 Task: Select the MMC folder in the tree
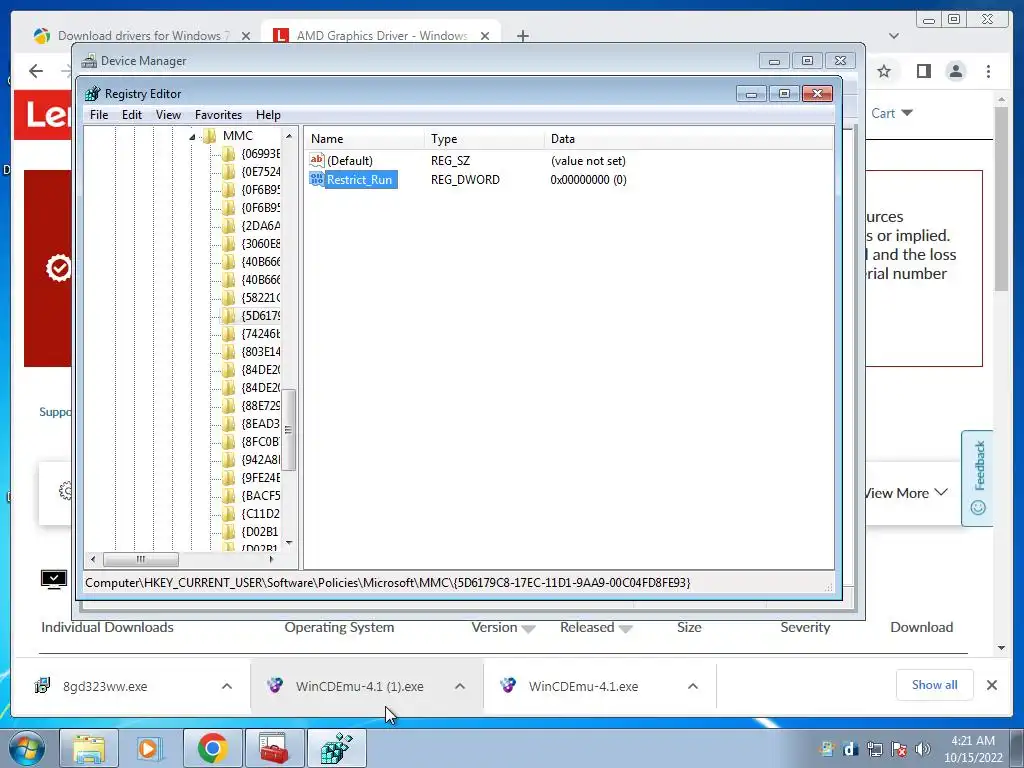[237, 136]
